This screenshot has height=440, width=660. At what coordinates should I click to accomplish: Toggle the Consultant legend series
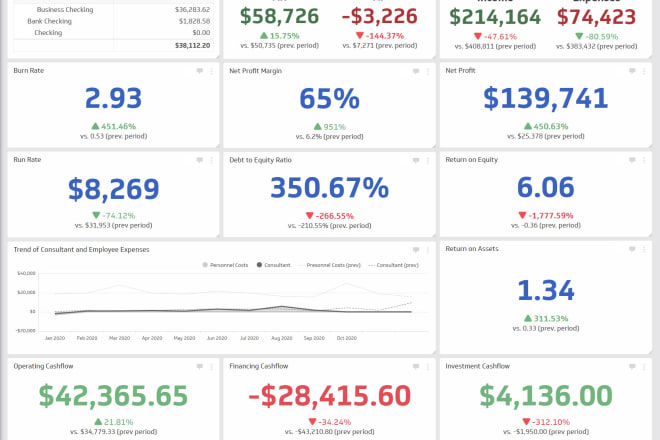click(274, 265)
